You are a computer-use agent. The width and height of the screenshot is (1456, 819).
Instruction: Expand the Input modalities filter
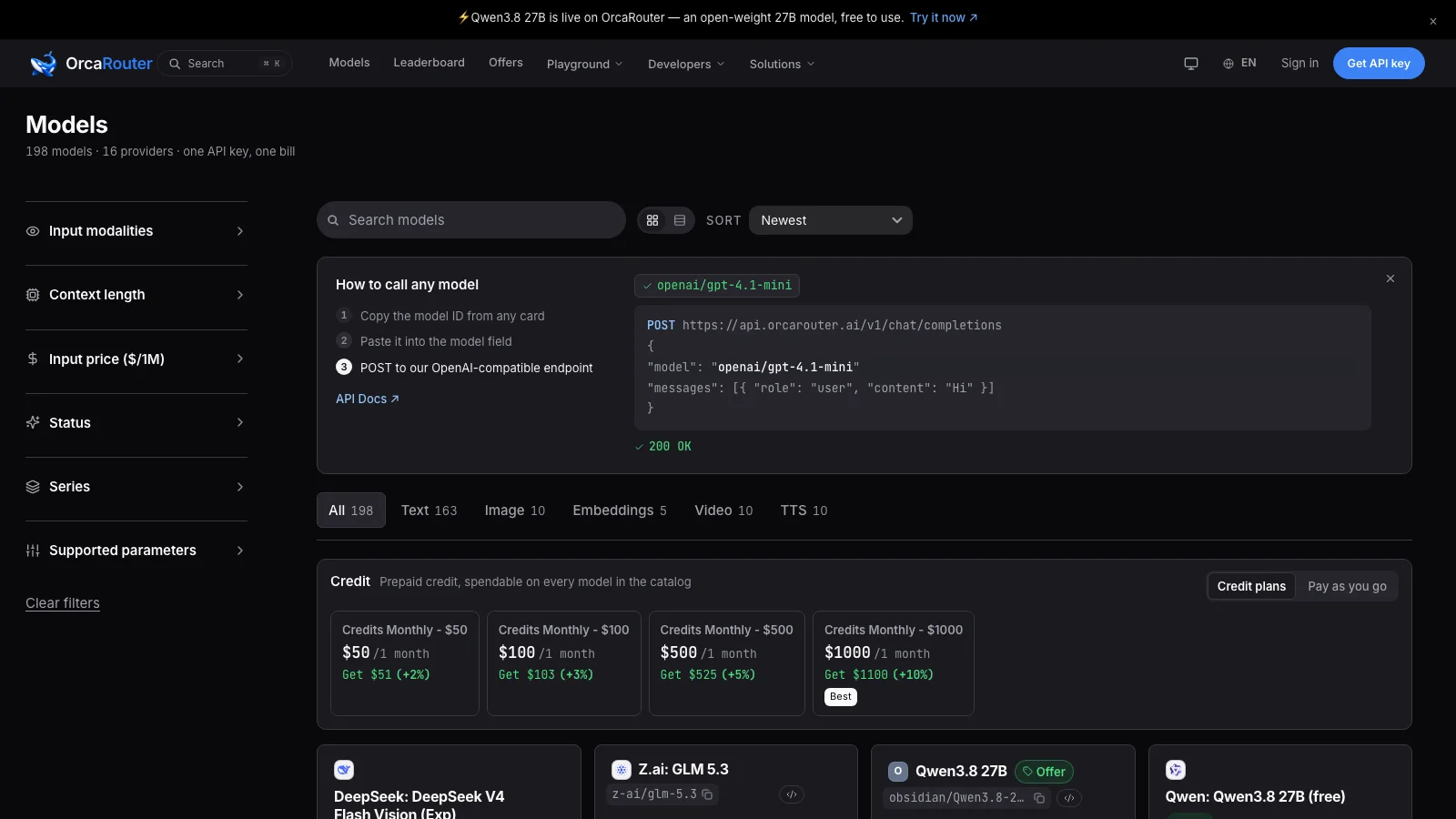pos(136,231)
